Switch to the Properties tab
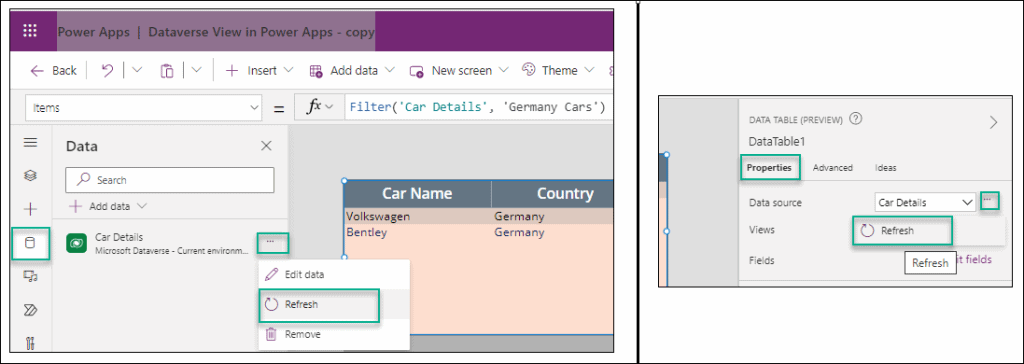Image resolution: width=1024 pixels, height=364 pixels. tap(769, 167)
